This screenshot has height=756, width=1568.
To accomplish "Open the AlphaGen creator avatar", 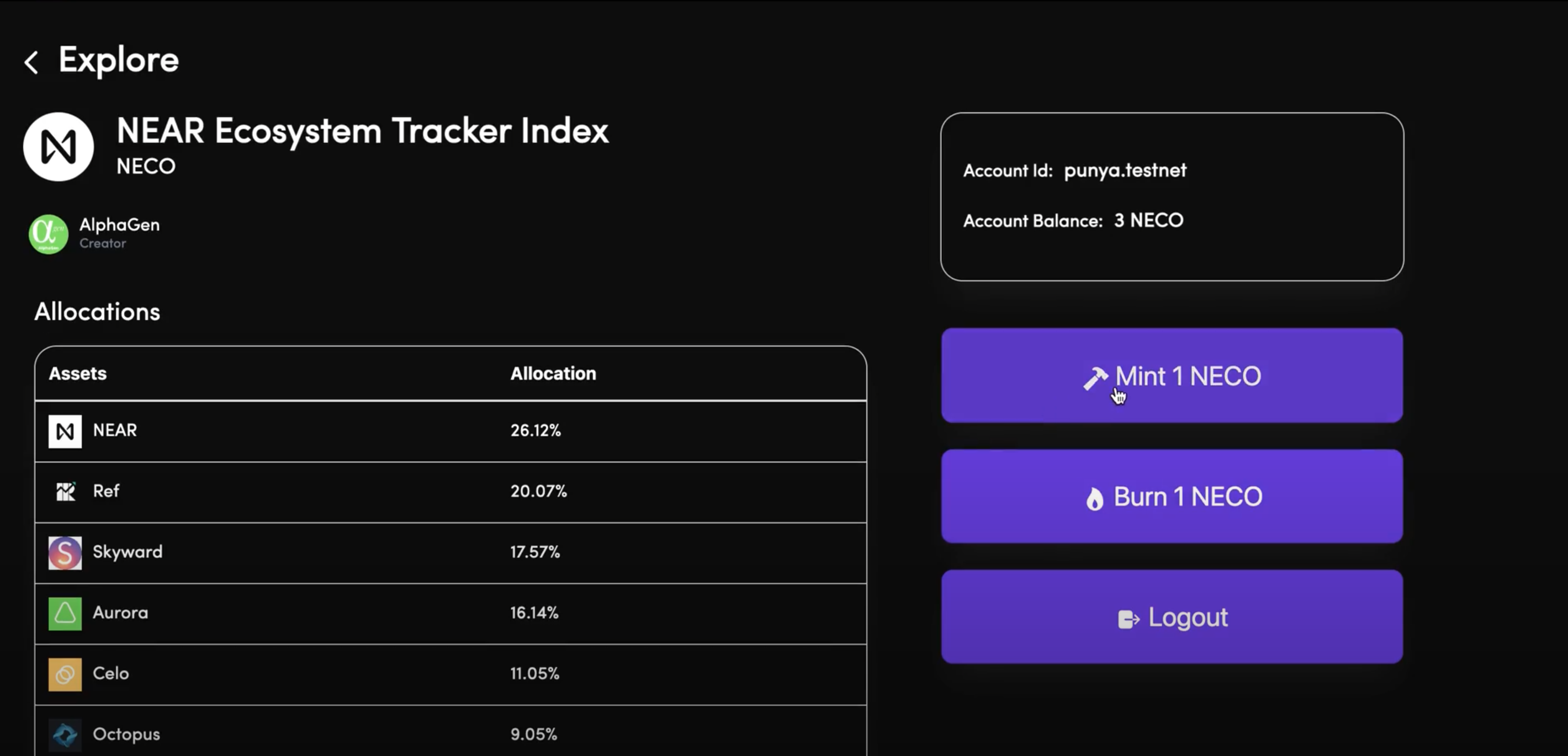I will click(48, 234).
